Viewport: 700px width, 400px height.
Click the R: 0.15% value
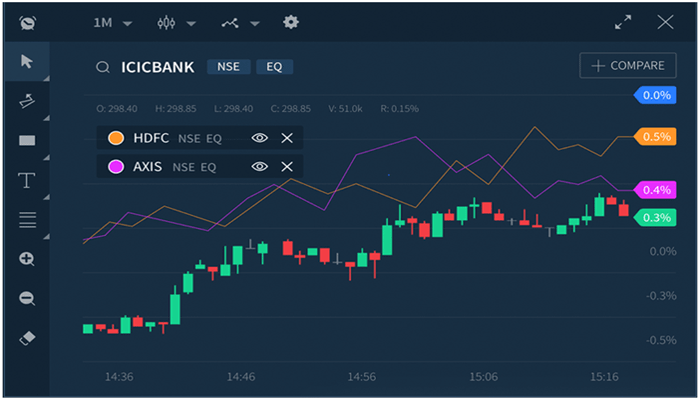tap(400, 109)
